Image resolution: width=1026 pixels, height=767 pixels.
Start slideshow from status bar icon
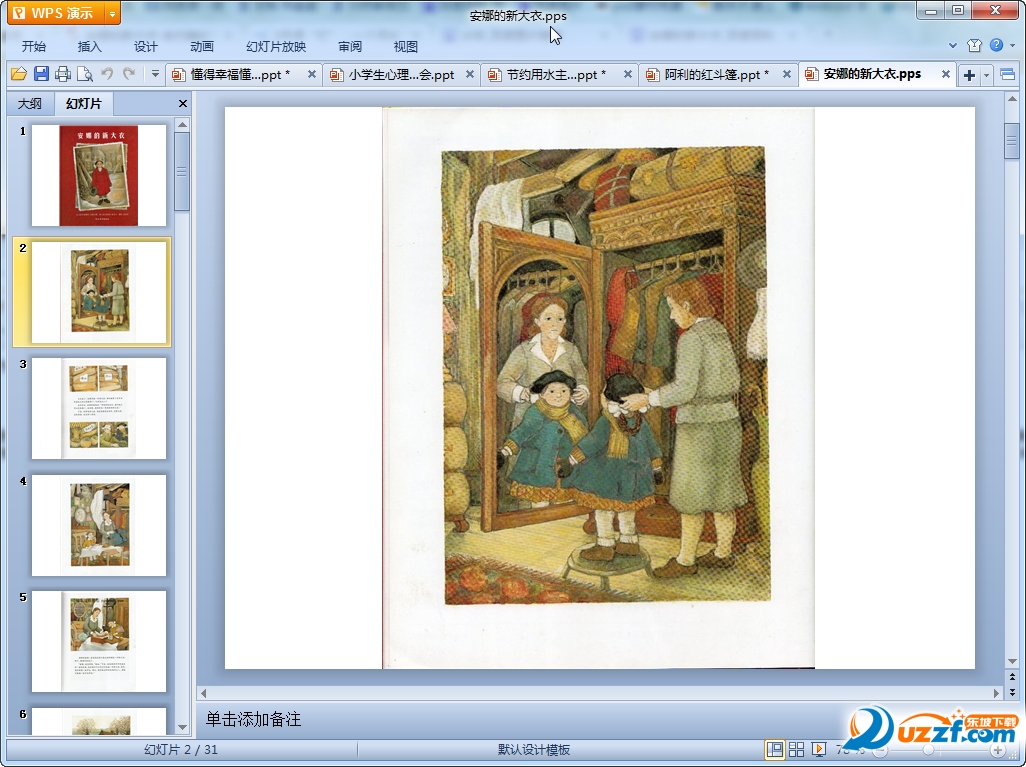click(818, 749)
